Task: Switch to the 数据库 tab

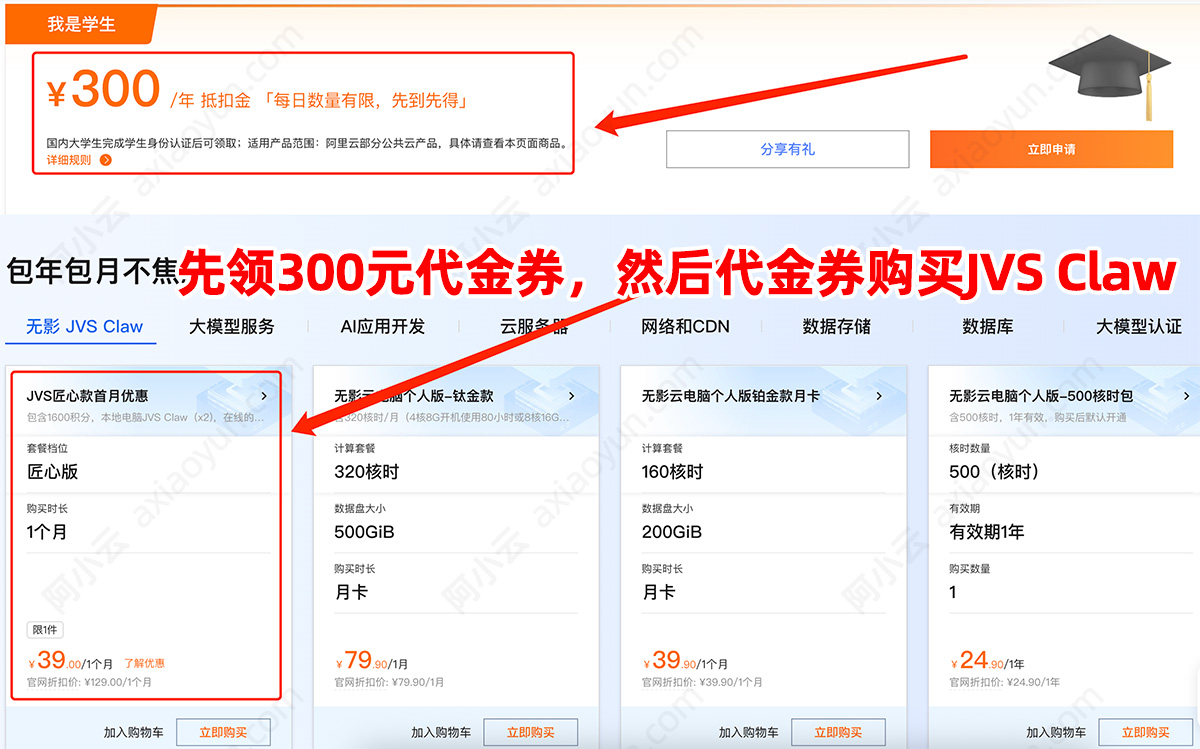Action: (x=987, y=327)
